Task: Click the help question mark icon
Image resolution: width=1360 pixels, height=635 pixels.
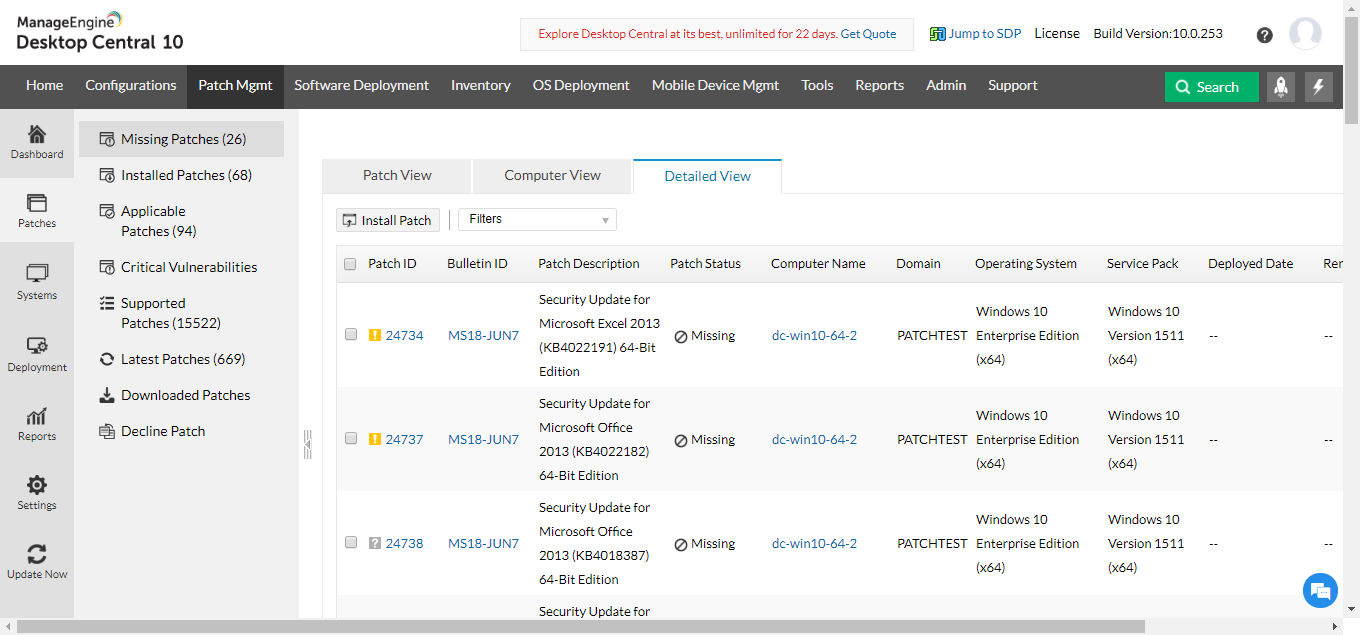Action: [x=1264, y=35]
